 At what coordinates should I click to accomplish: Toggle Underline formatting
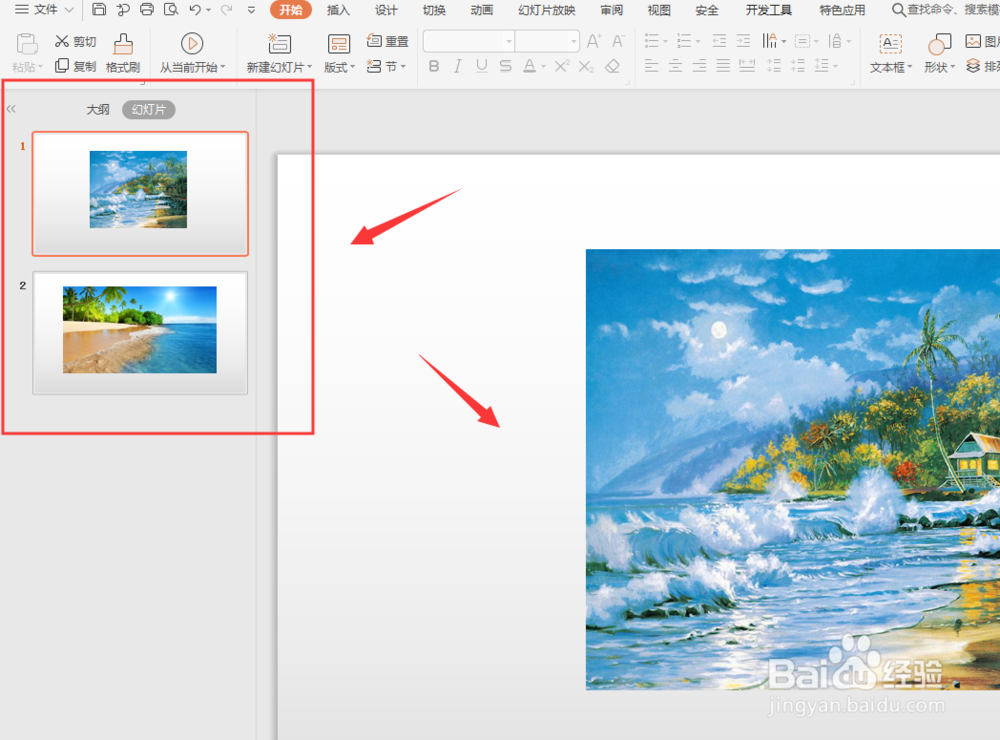(x=482, y=66)
